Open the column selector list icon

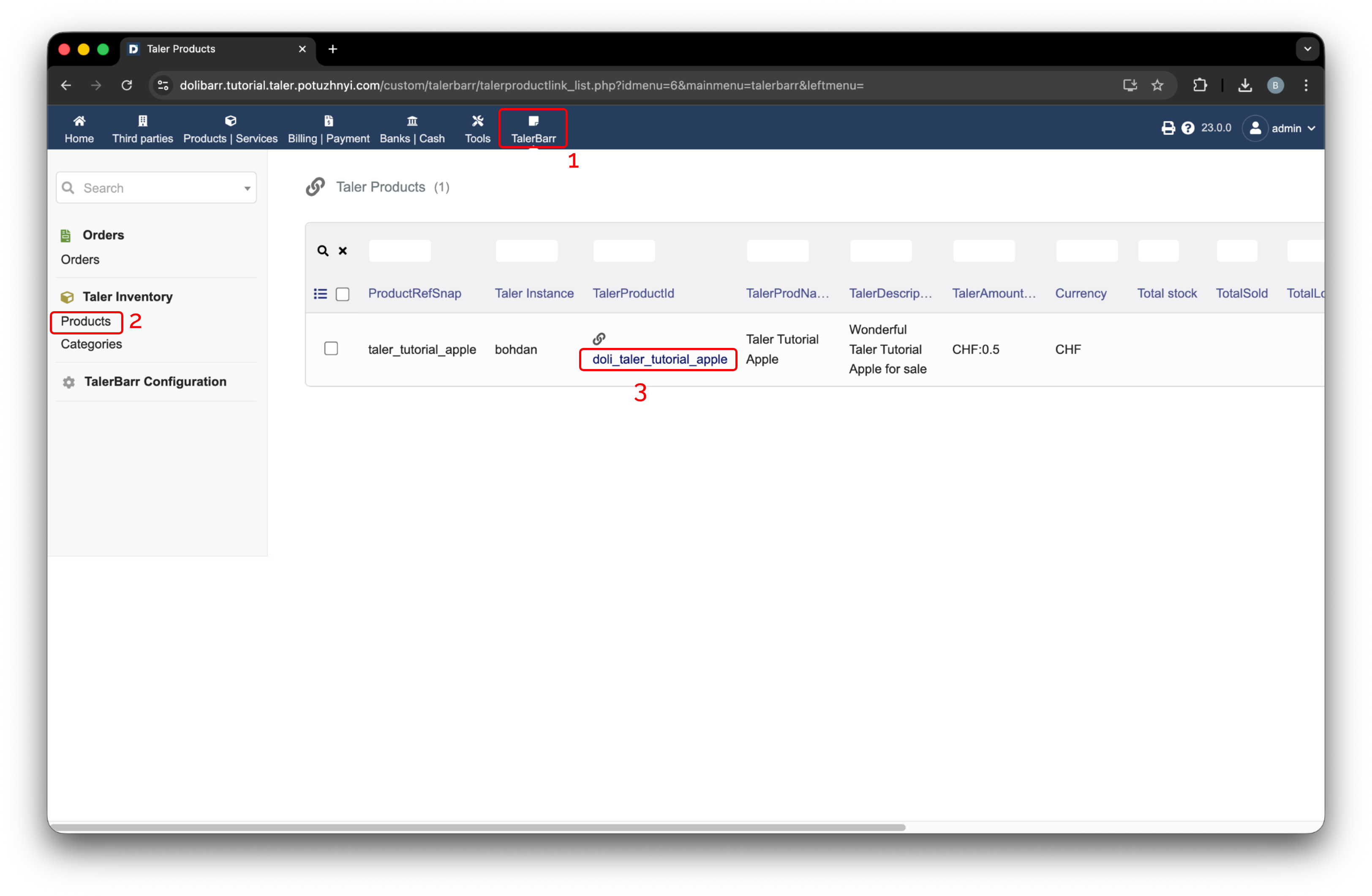pyautogui.click(x=321, y=294)
